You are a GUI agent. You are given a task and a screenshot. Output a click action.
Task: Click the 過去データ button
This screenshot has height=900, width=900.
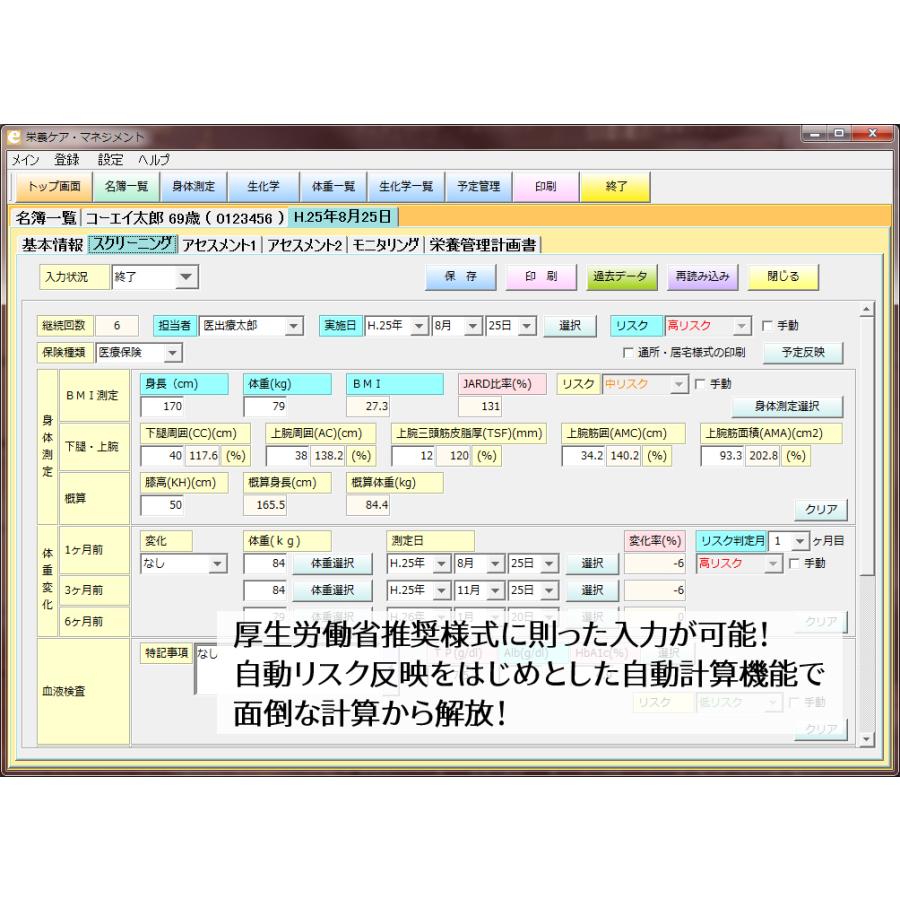tap(620, 276)
